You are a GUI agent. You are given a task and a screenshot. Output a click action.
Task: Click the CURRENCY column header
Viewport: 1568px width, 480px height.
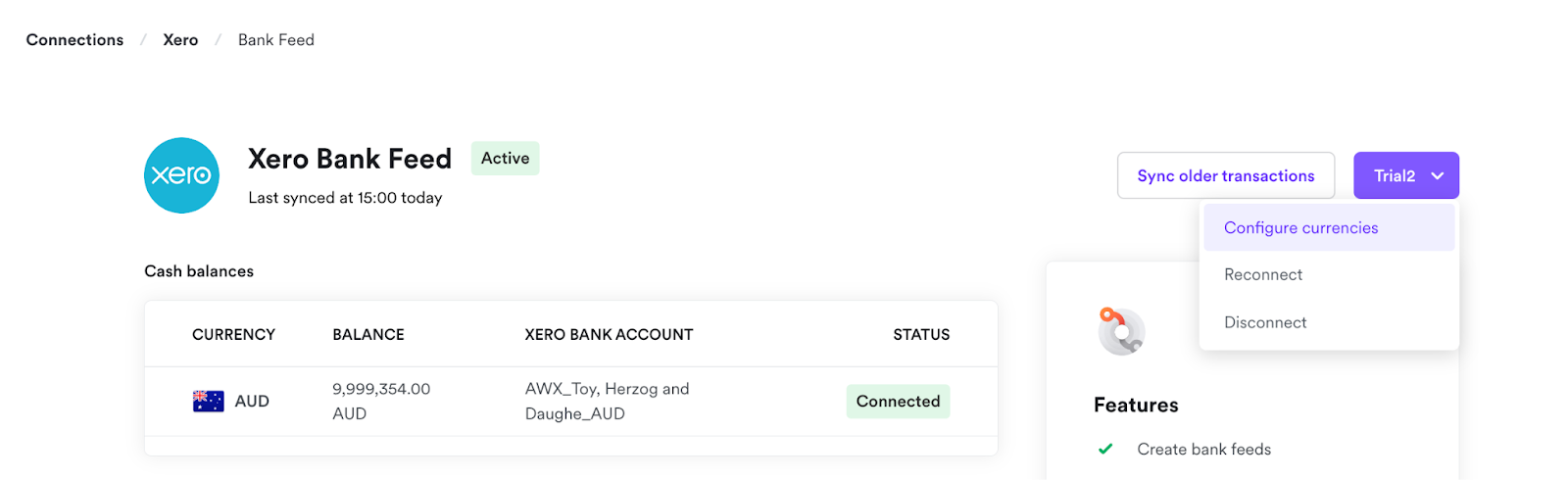pyautogui.click(x=233, y=335)
